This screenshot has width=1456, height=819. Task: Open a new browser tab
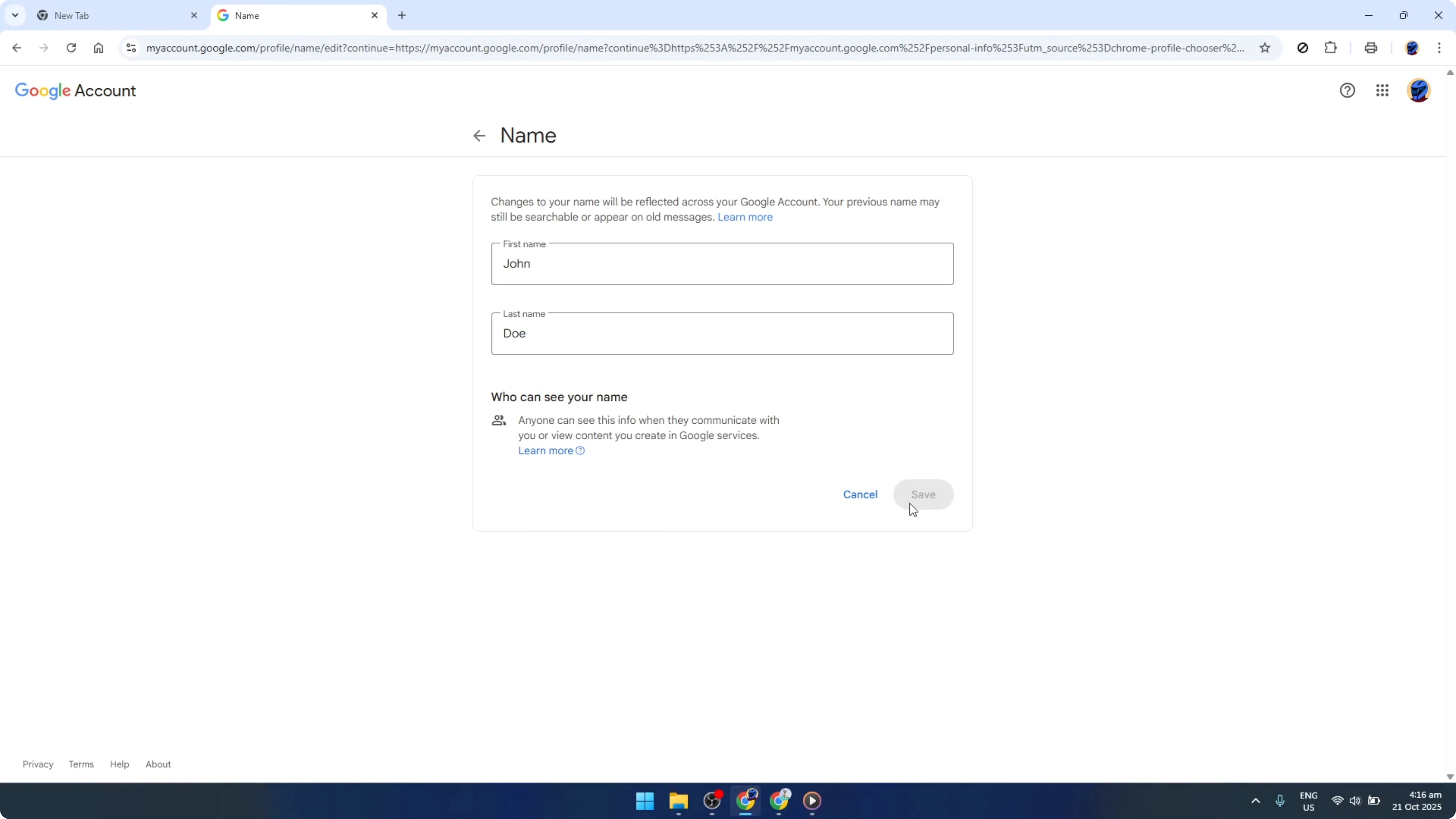tap(402, 15)
